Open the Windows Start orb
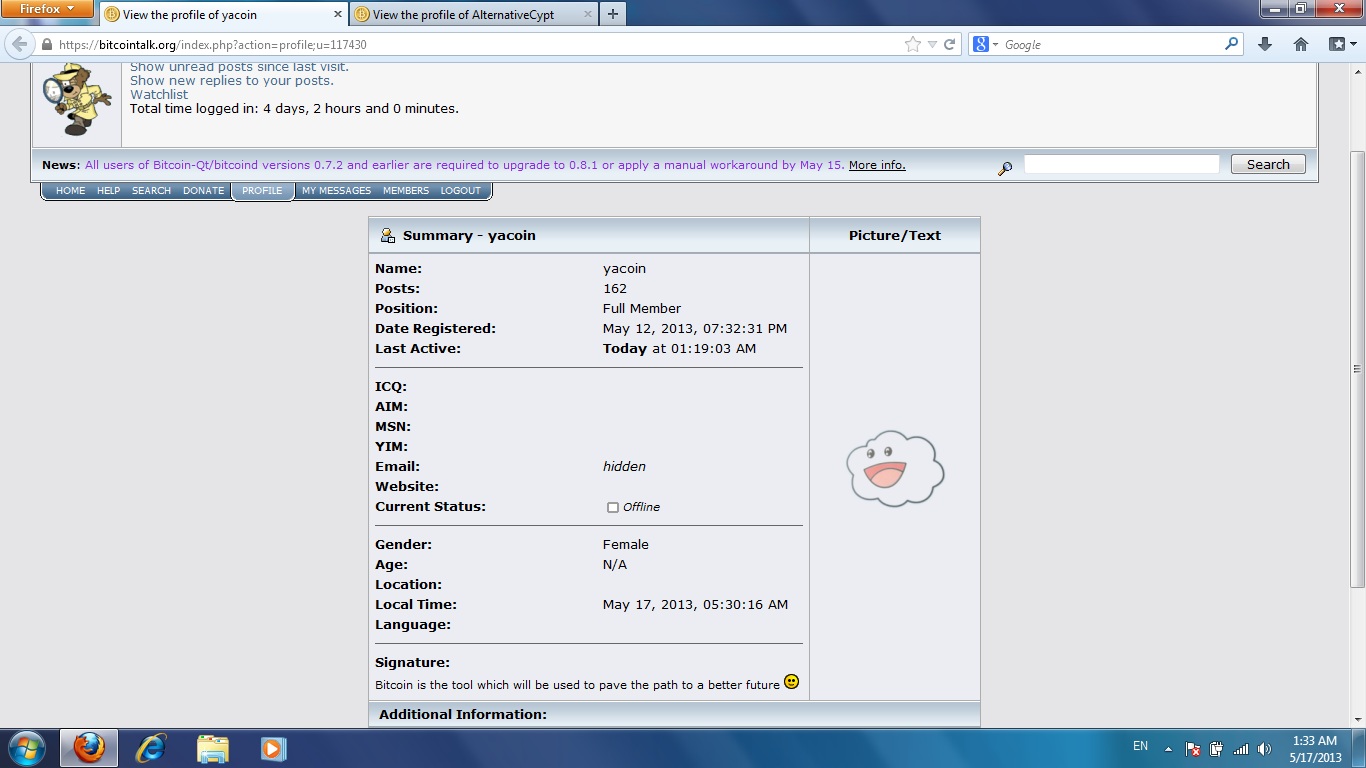 [26, 747]
